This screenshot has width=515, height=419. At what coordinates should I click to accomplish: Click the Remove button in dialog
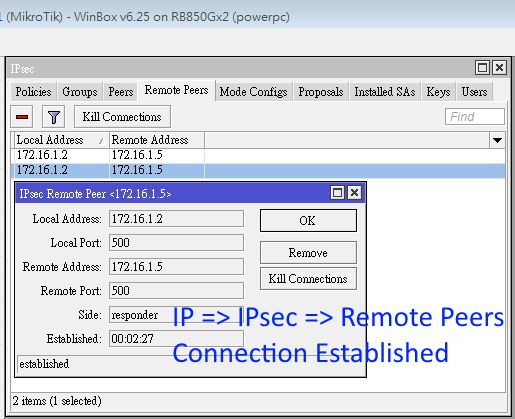tap(308, 253)
